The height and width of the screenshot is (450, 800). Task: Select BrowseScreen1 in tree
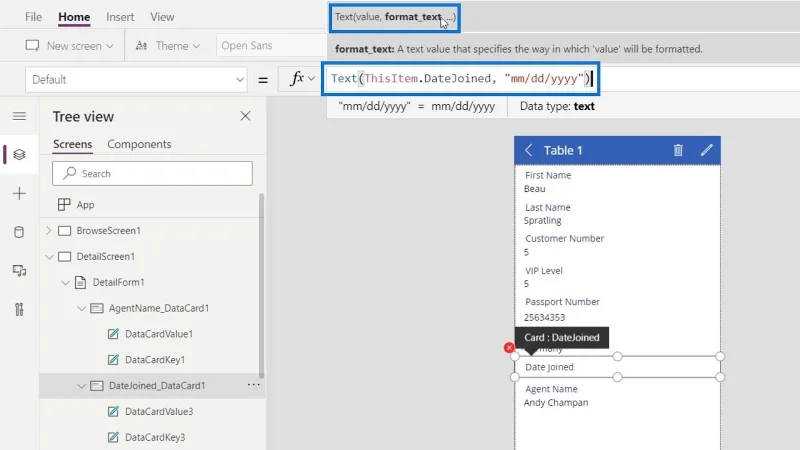(108, 231)
